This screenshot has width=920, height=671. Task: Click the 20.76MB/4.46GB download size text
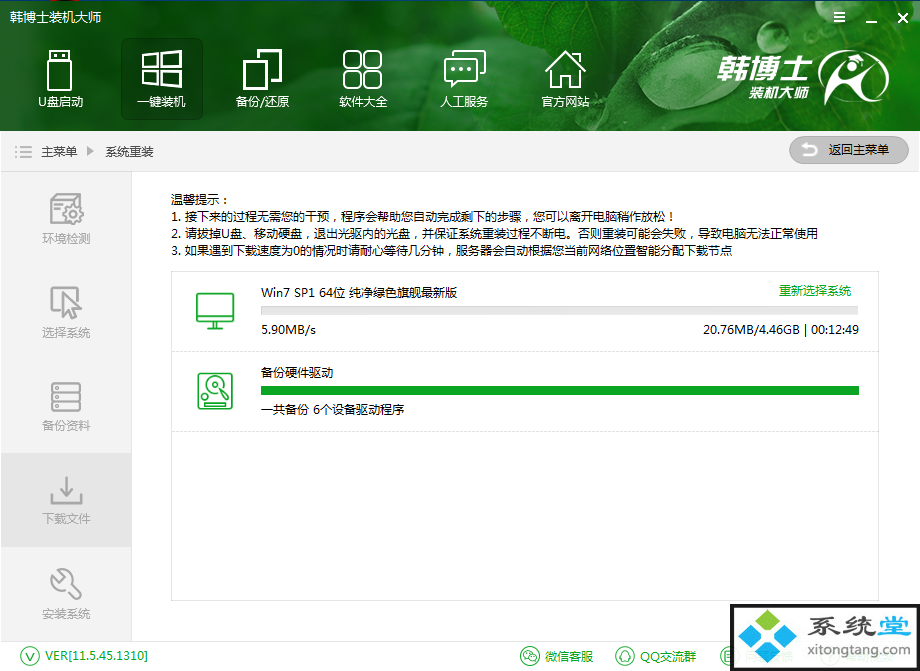[751, 330]
